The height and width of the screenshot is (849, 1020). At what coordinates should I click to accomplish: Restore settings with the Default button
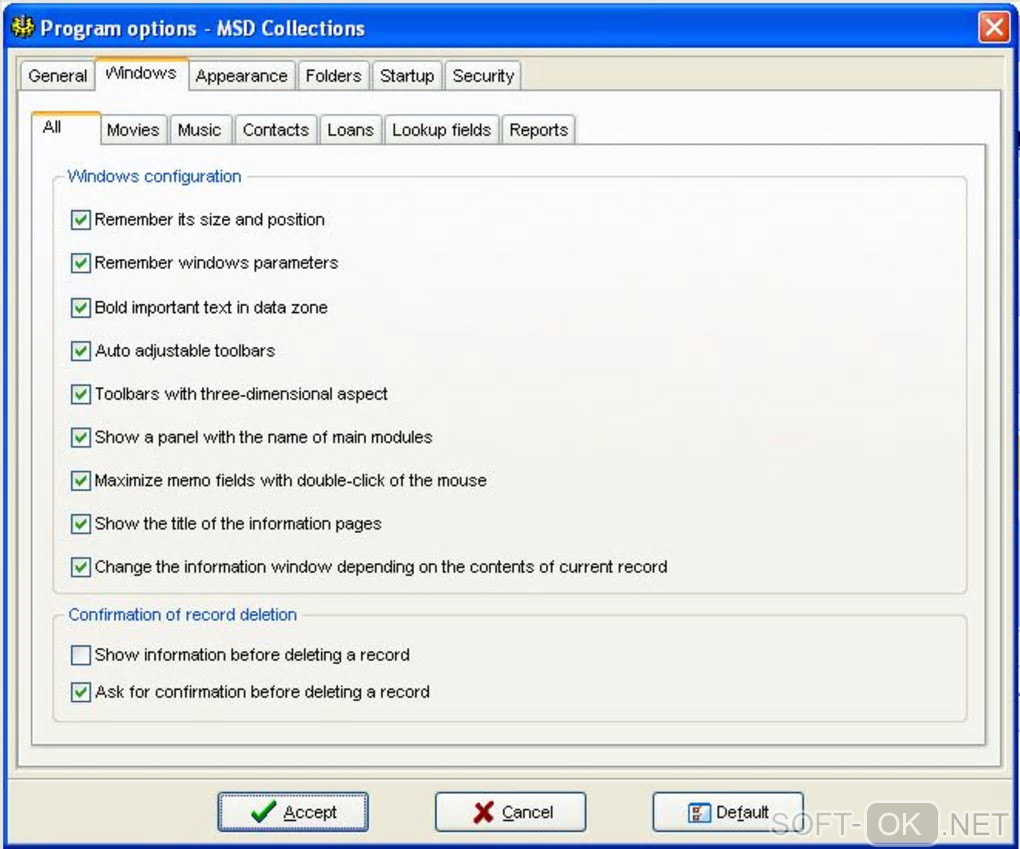click(728, 812)
